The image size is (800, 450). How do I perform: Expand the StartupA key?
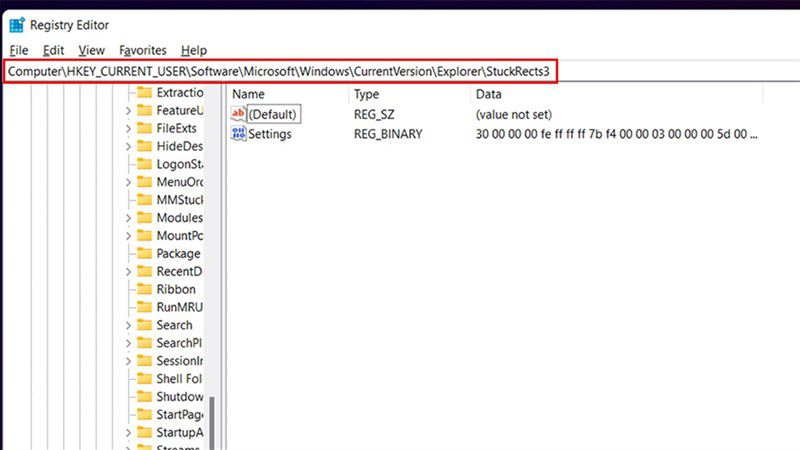pyautogui.click(x=129, y=433)
